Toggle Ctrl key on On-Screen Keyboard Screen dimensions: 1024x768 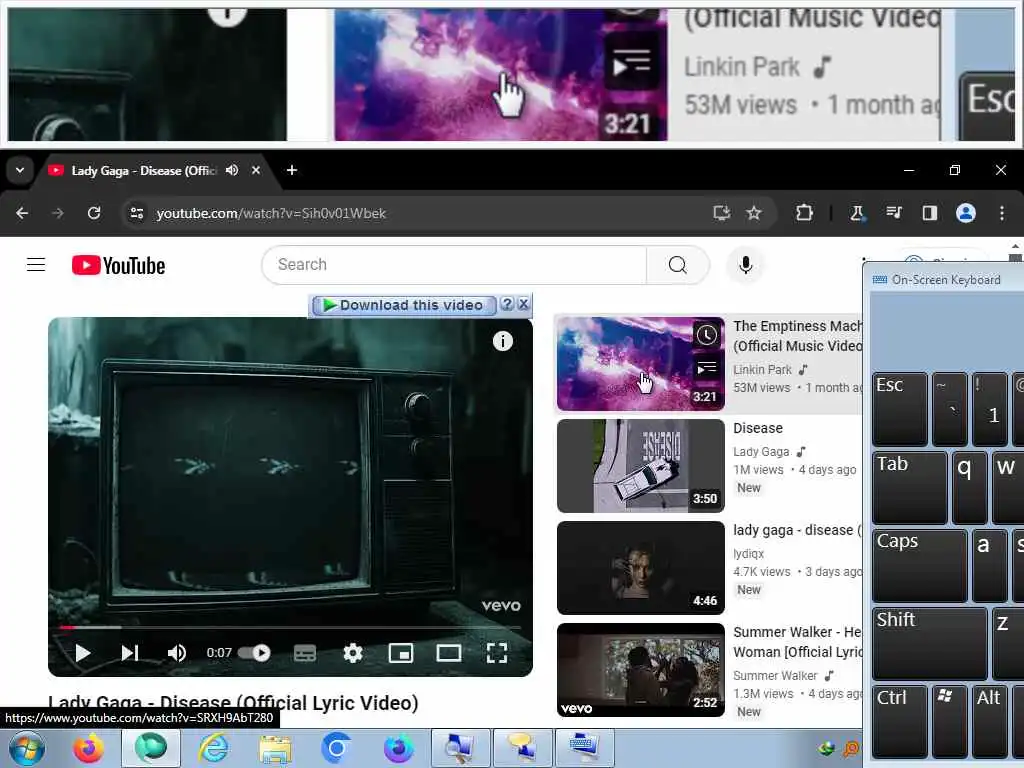coord(899,722)
